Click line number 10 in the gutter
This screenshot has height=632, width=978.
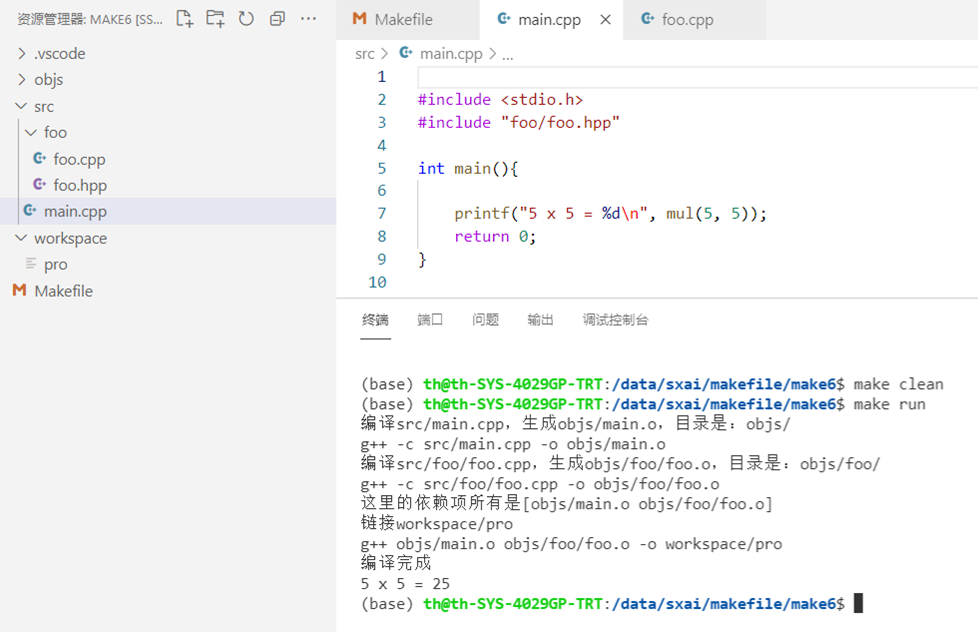(x=377, y=283)
